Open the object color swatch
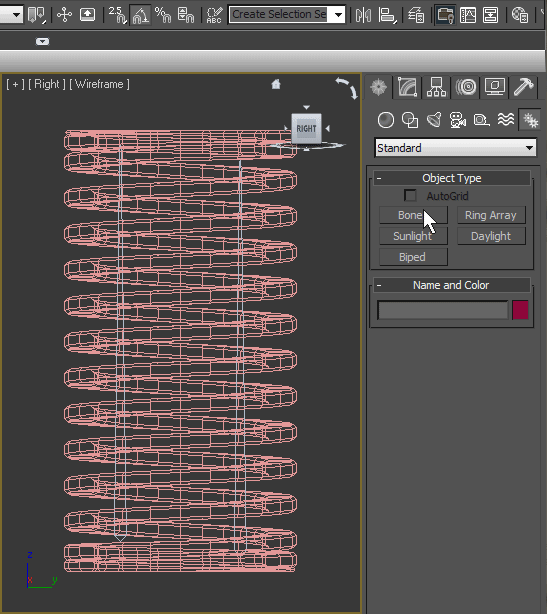 pyautogui.click(x=520, y=310)
